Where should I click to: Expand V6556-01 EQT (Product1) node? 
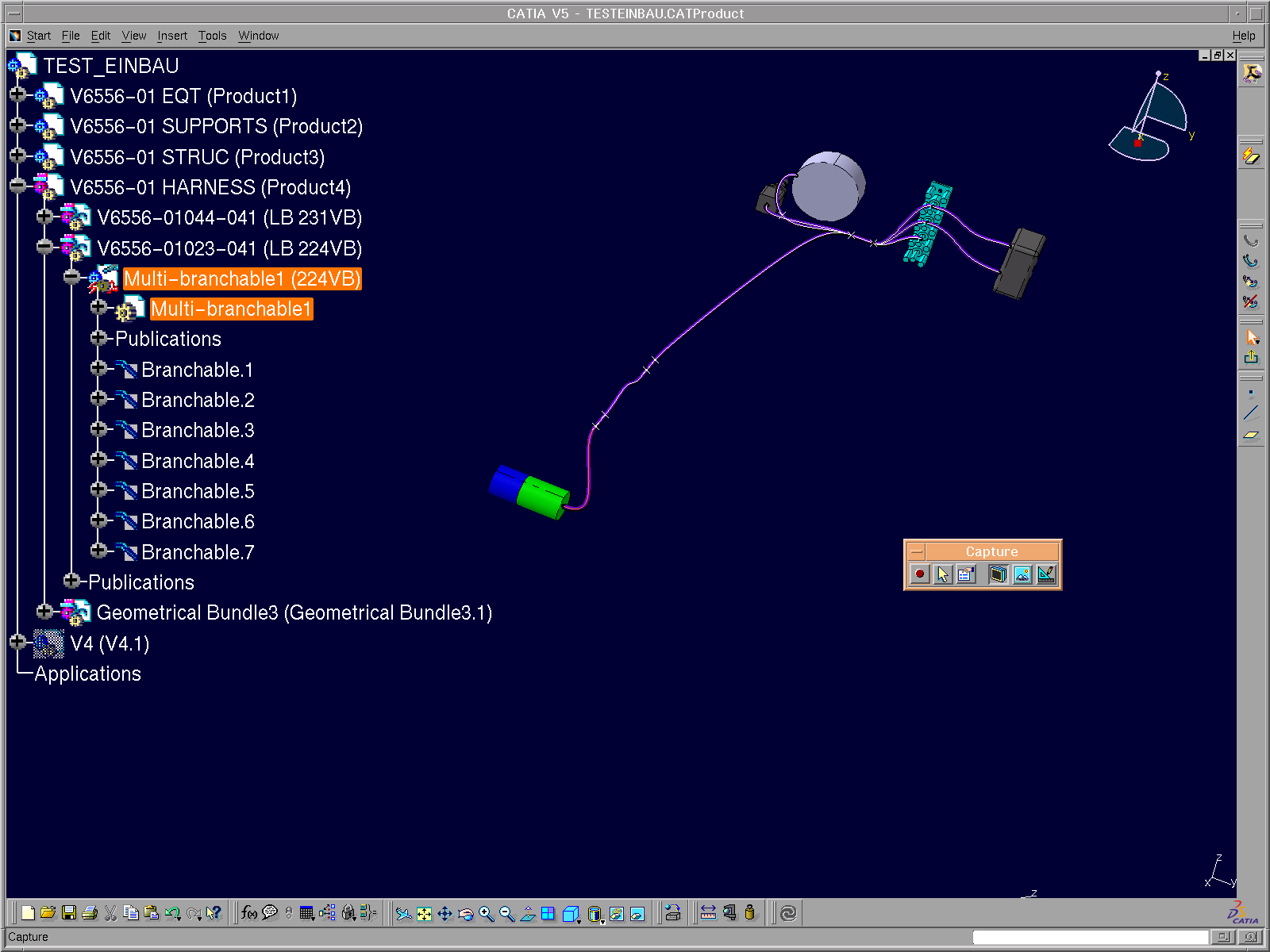click(x=17, y=95)
